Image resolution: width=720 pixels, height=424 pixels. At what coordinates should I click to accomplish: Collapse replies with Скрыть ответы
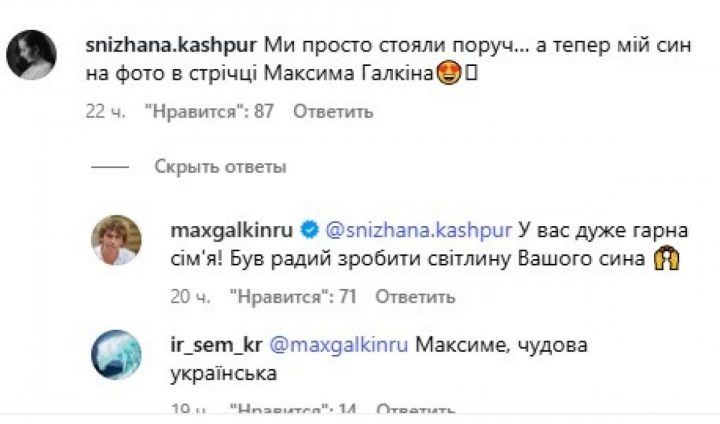[220, 166]
